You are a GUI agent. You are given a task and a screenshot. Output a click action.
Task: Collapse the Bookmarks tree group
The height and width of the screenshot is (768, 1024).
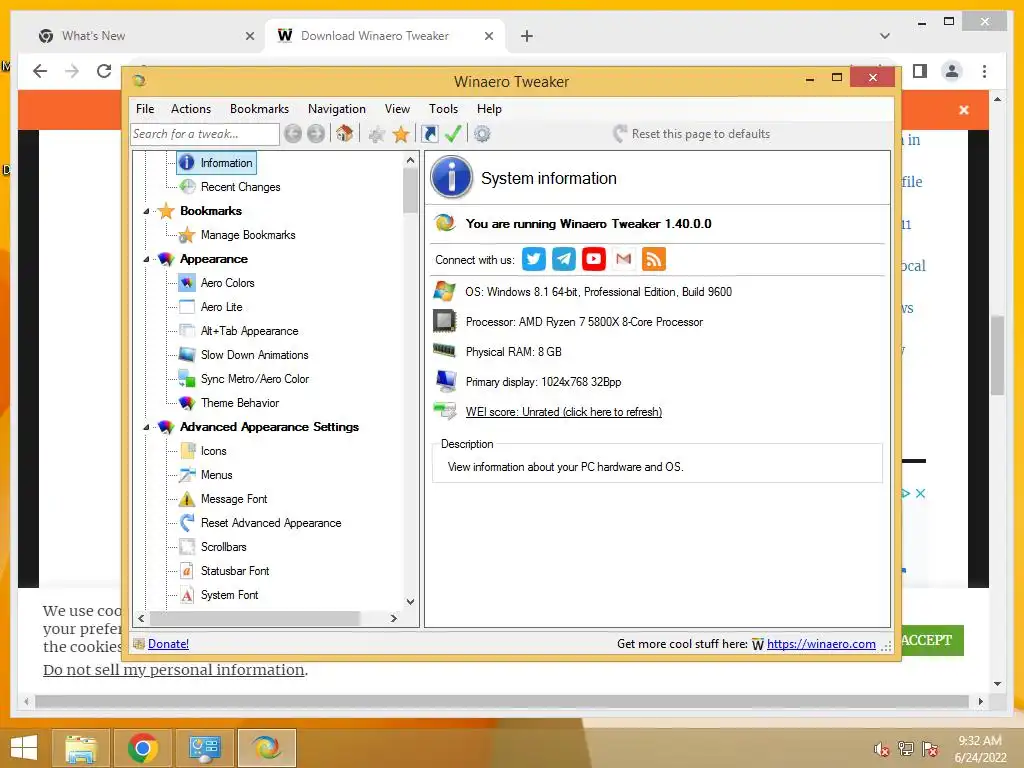click(x=146, y=212)
